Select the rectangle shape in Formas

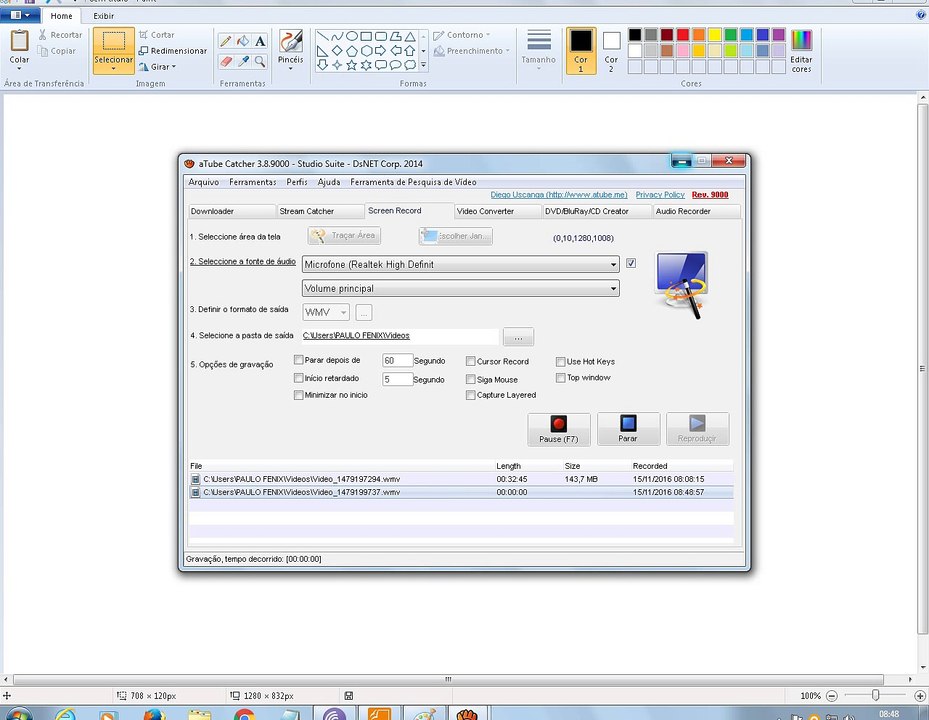pos(366,36)
